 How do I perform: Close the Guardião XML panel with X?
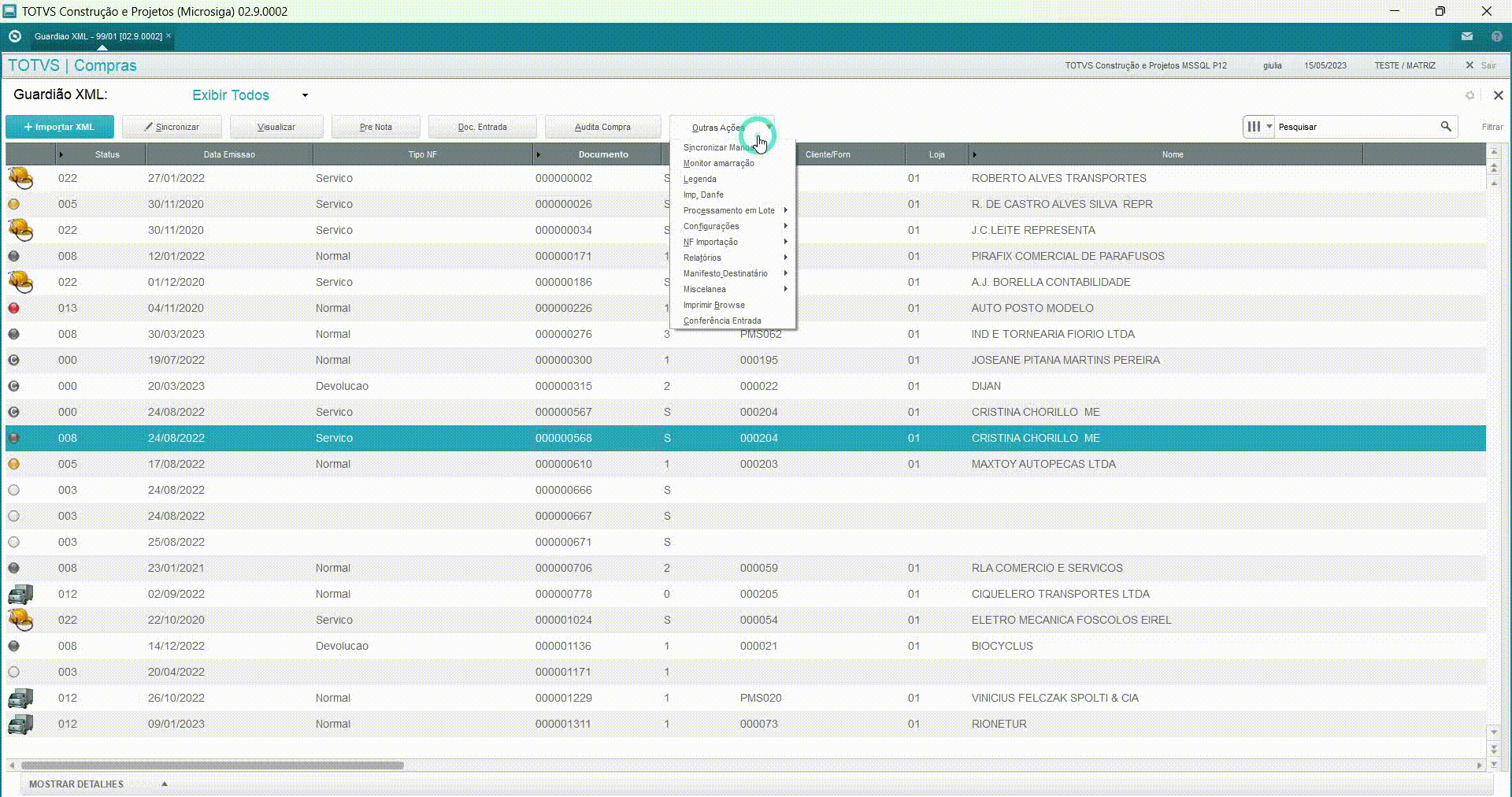[1498, 95]
